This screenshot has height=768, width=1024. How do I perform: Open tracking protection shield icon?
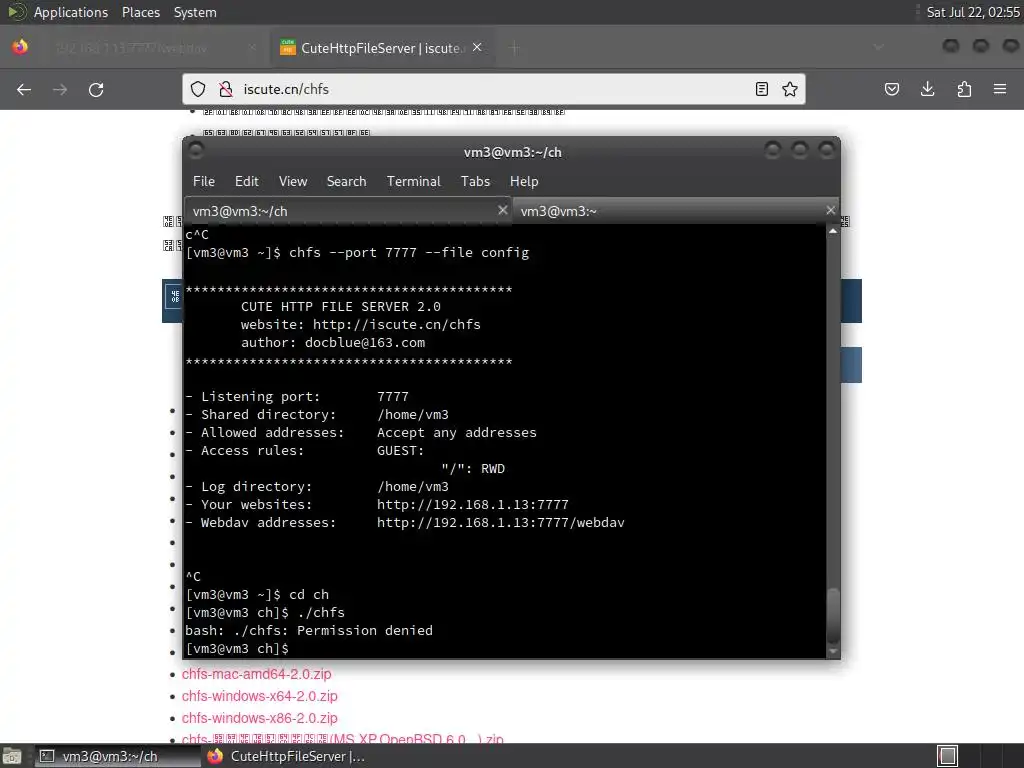[198, 89]
